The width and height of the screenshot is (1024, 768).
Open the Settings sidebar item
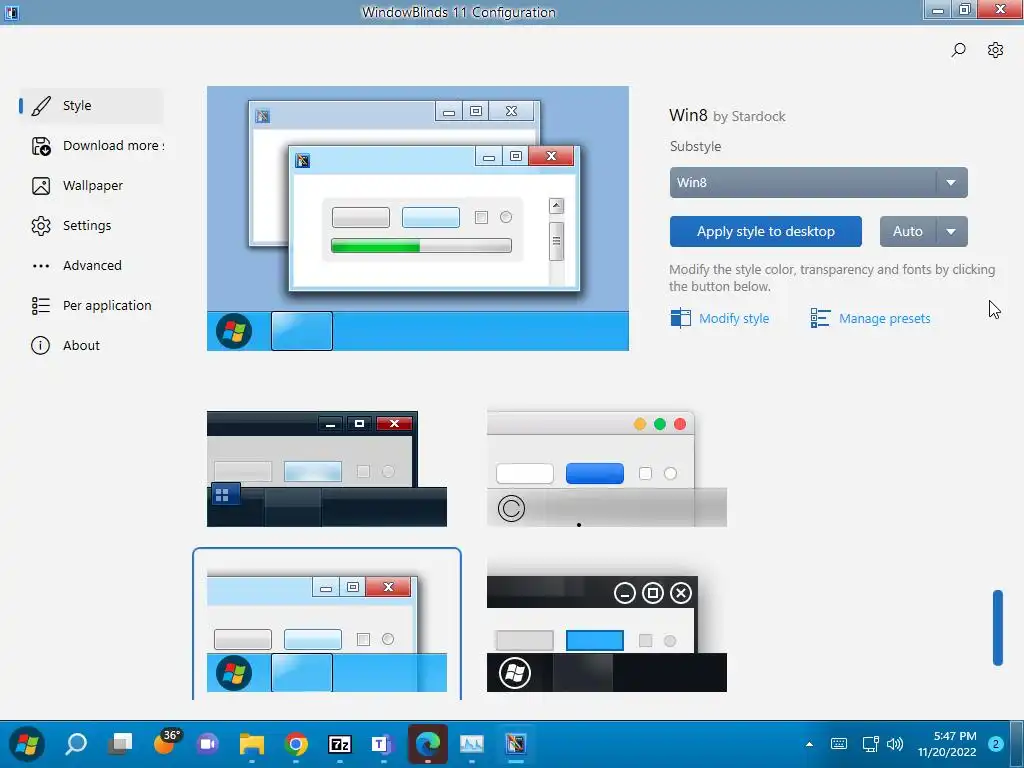click(x=91, y=225)
